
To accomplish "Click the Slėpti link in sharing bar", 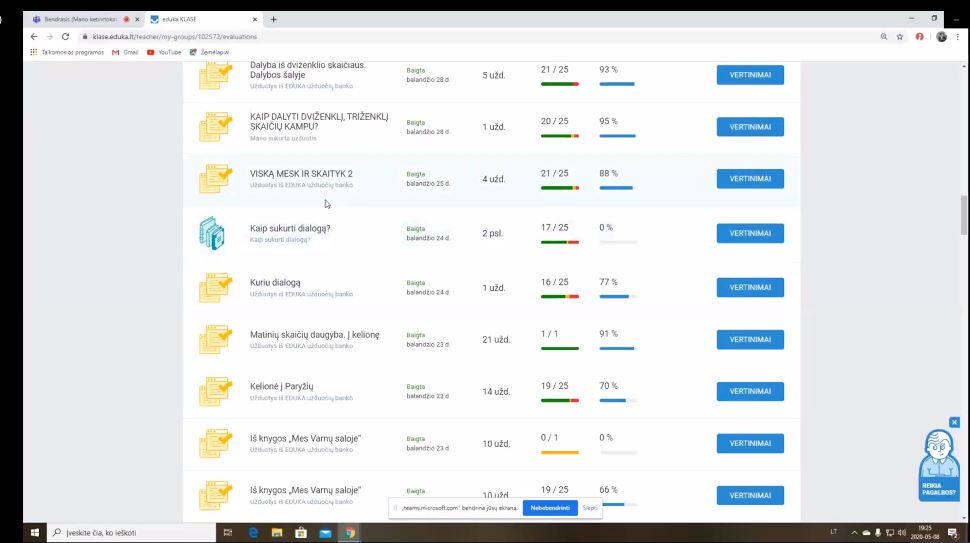I will coord(590,508).
